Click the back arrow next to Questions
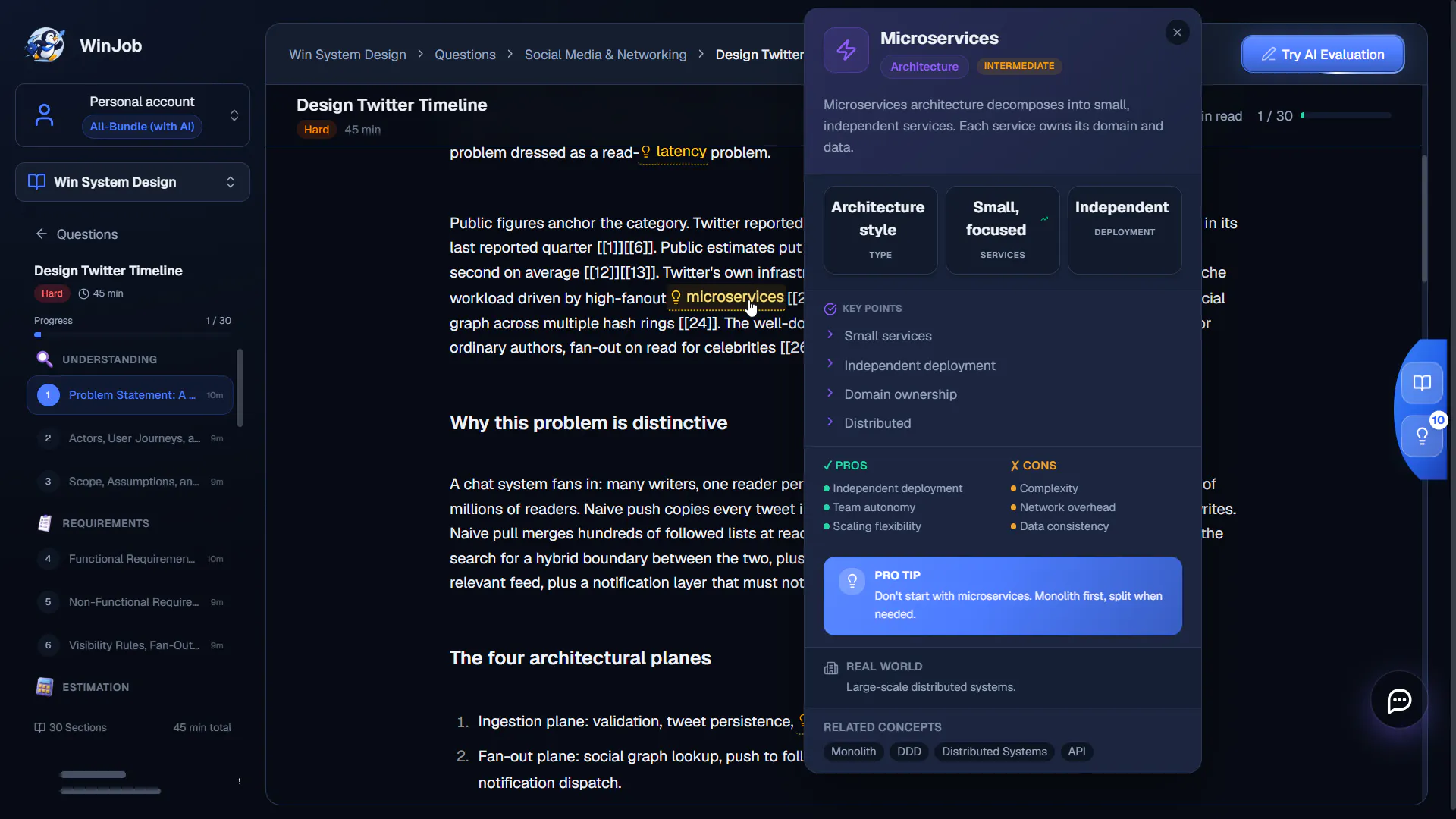This screenshot has width=1456, height=819. pyautogui.click(x=42, y=234)
